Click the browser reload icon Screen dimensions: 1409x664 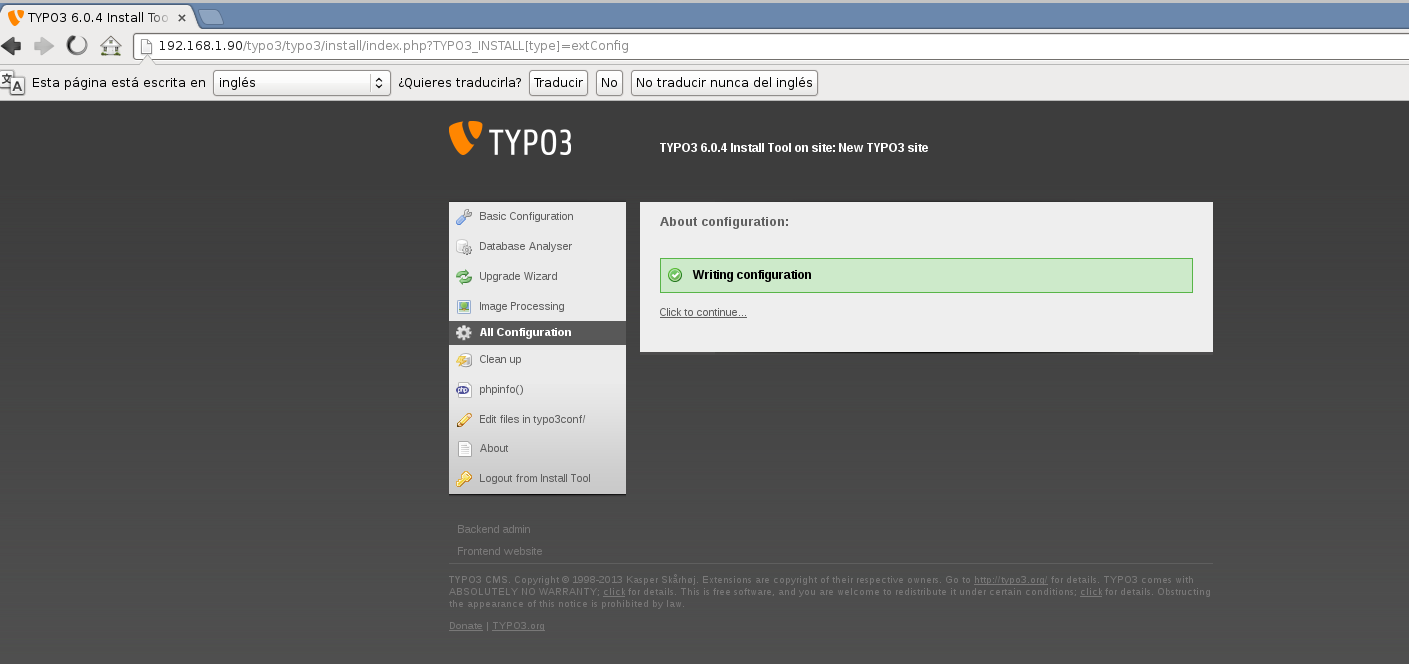pyautogui.click(x=77, y=46)
